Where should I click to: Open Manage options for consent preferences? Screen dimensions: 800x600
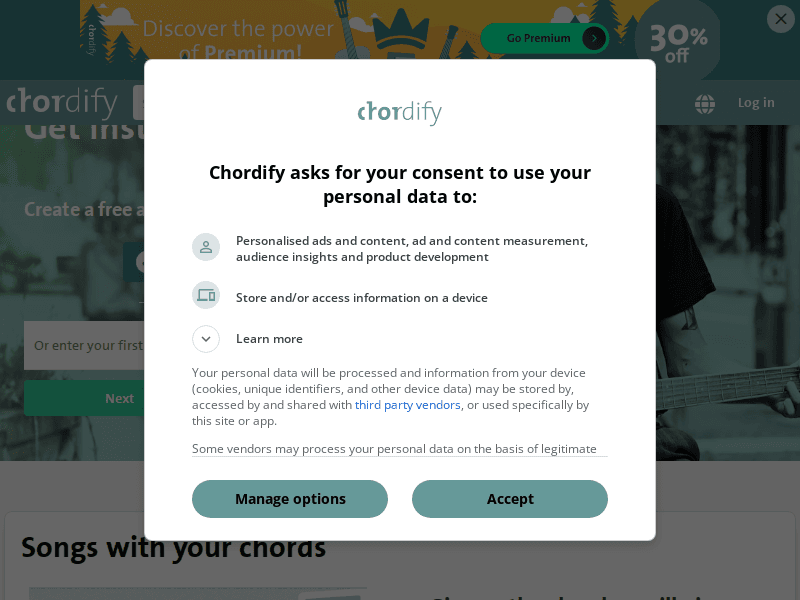(289, 499)
